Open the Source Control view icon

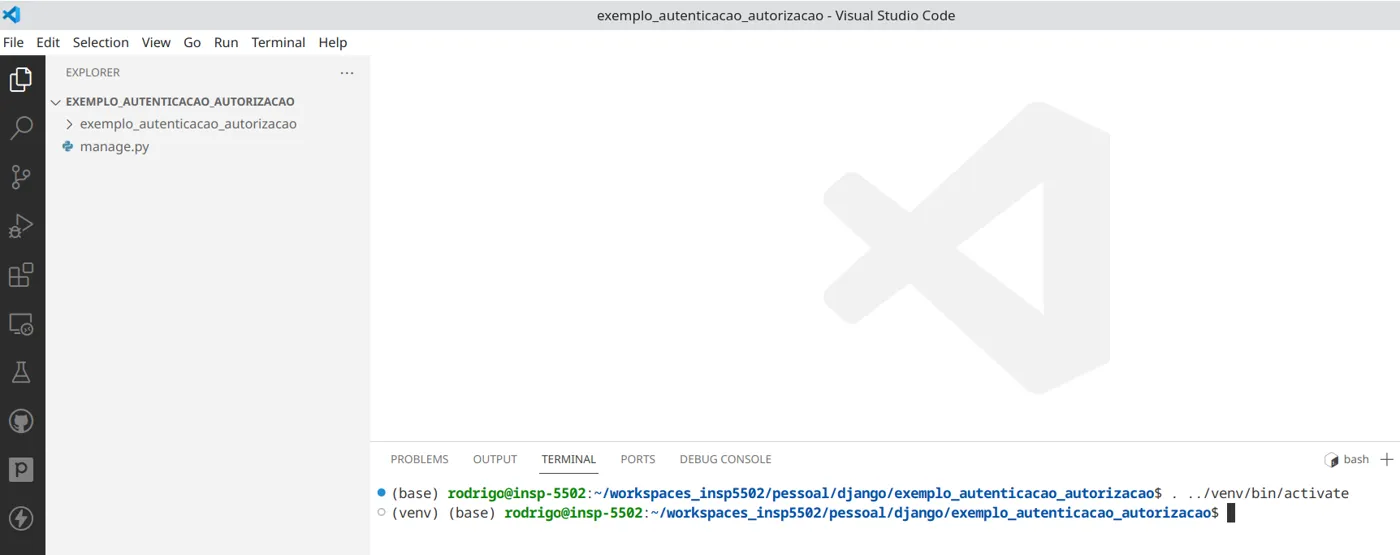[21, 177]
